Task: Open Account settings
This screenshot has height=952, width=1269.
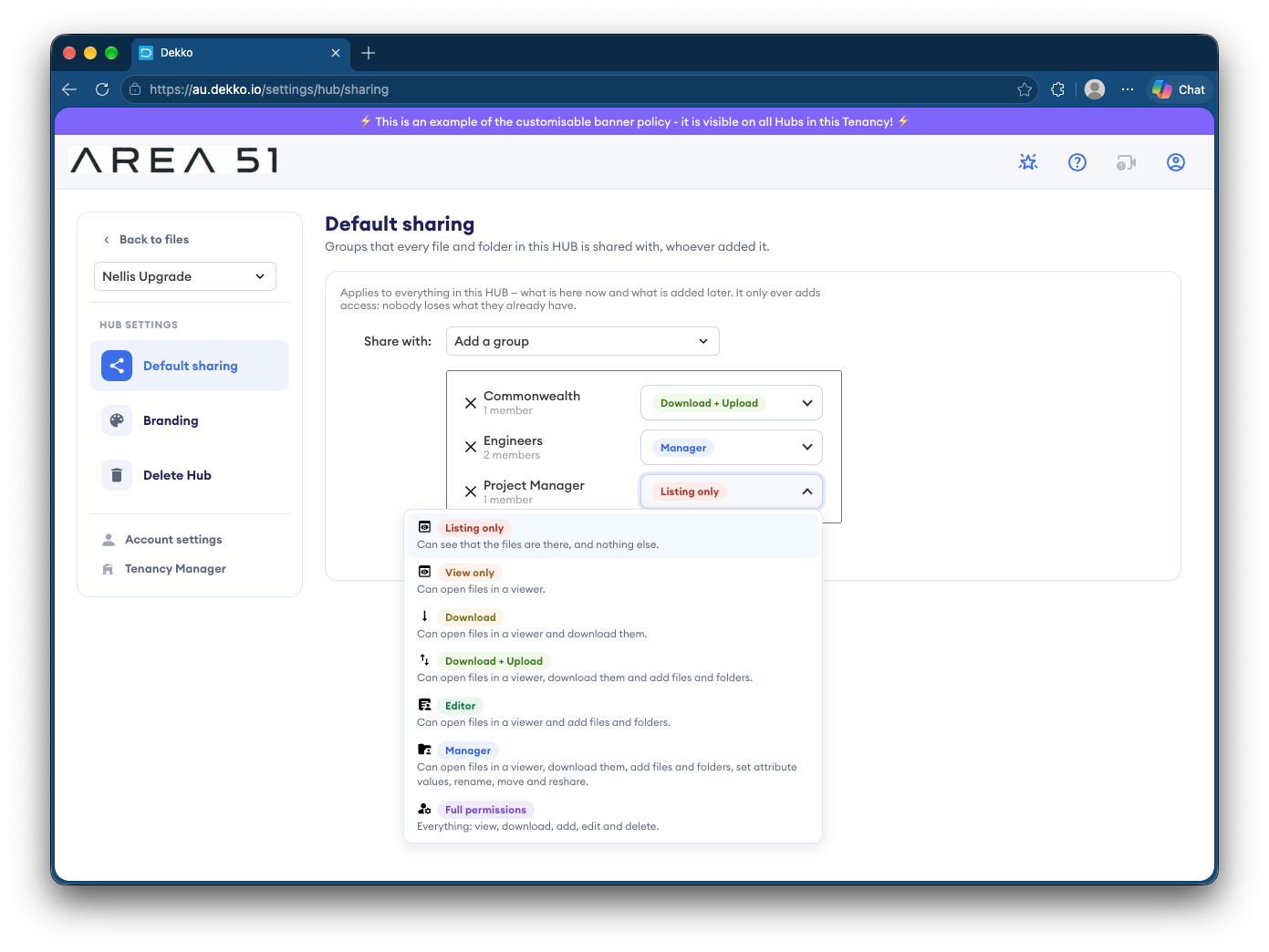Action: coord(162,540)
